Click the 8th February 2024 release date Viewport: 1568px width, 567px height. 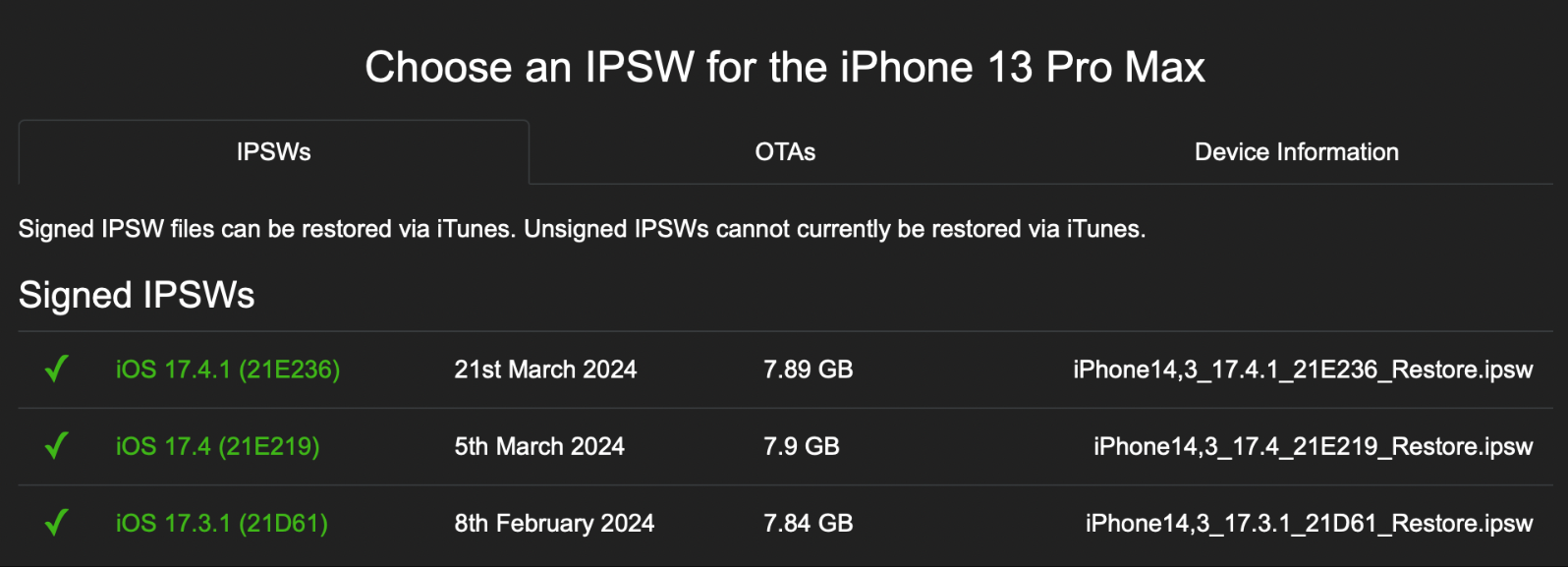(x=554, y=523)
